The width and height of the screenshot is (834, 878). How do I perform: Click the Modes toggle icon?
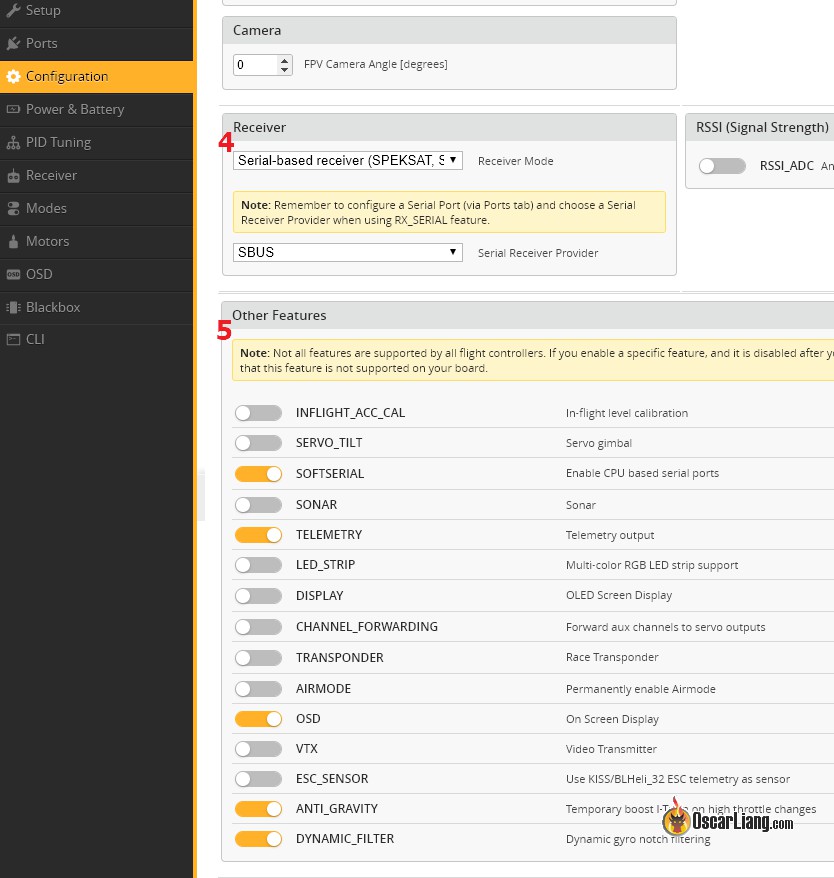pos(13,208)
